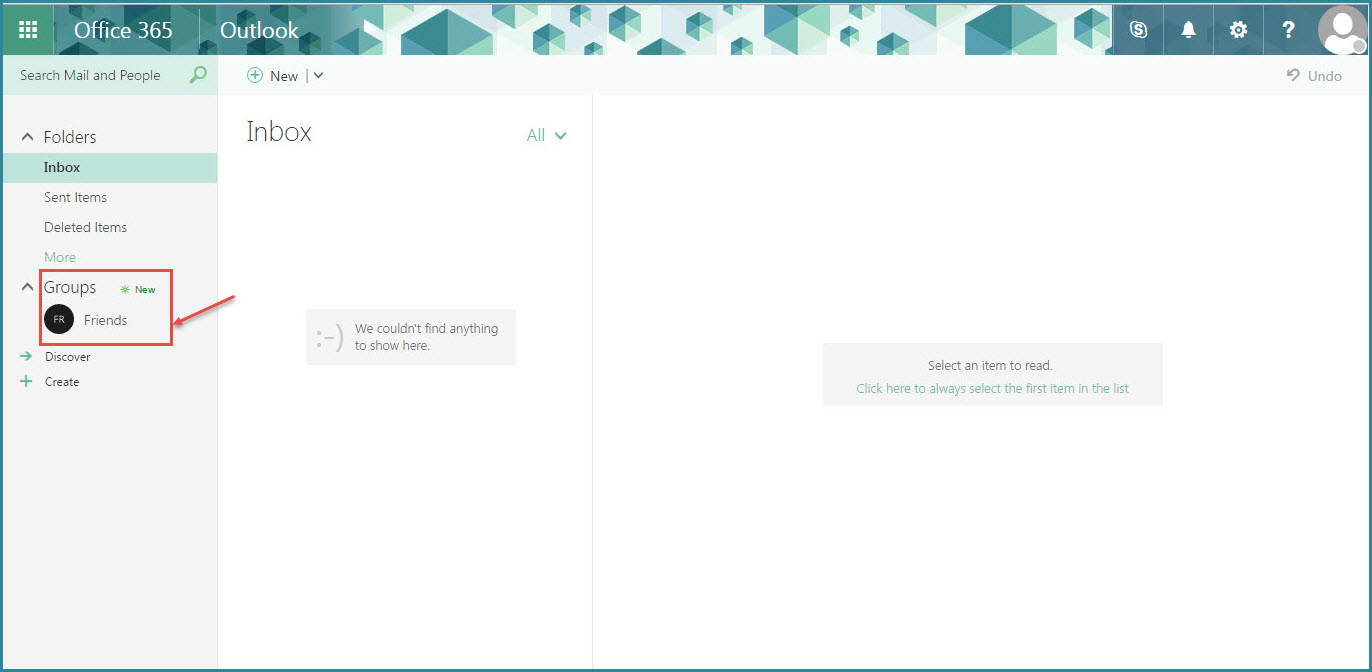Open the All filter dropdown
This screenshot has width=1372, height=672.
(x=546, y=135)
